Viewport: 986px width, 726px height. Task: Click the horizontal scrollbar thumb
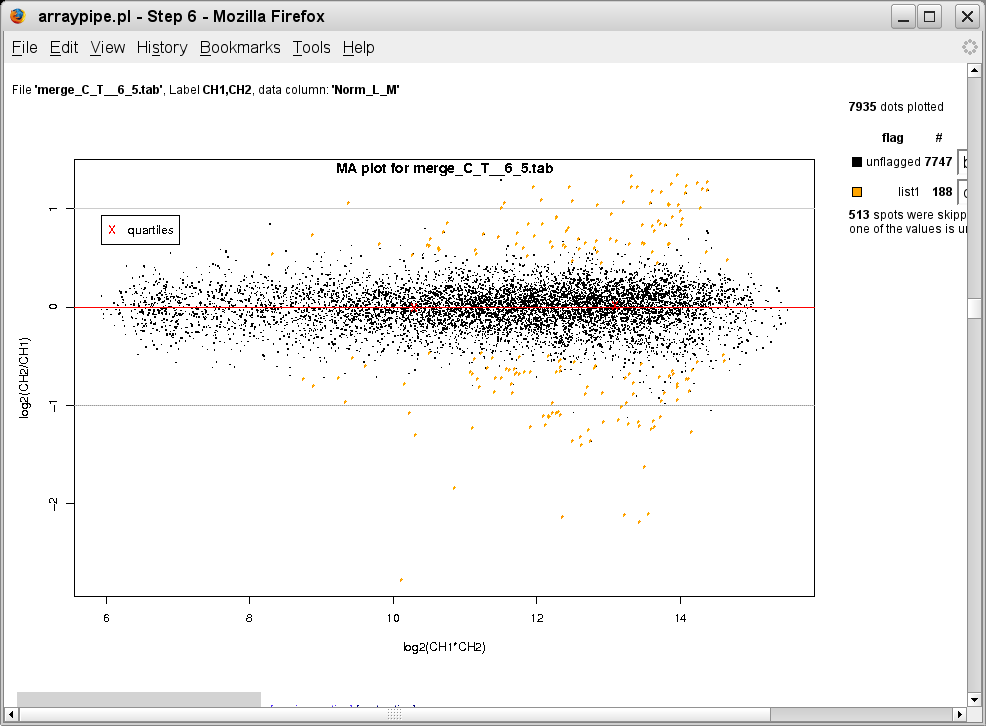tap(394, 714)
